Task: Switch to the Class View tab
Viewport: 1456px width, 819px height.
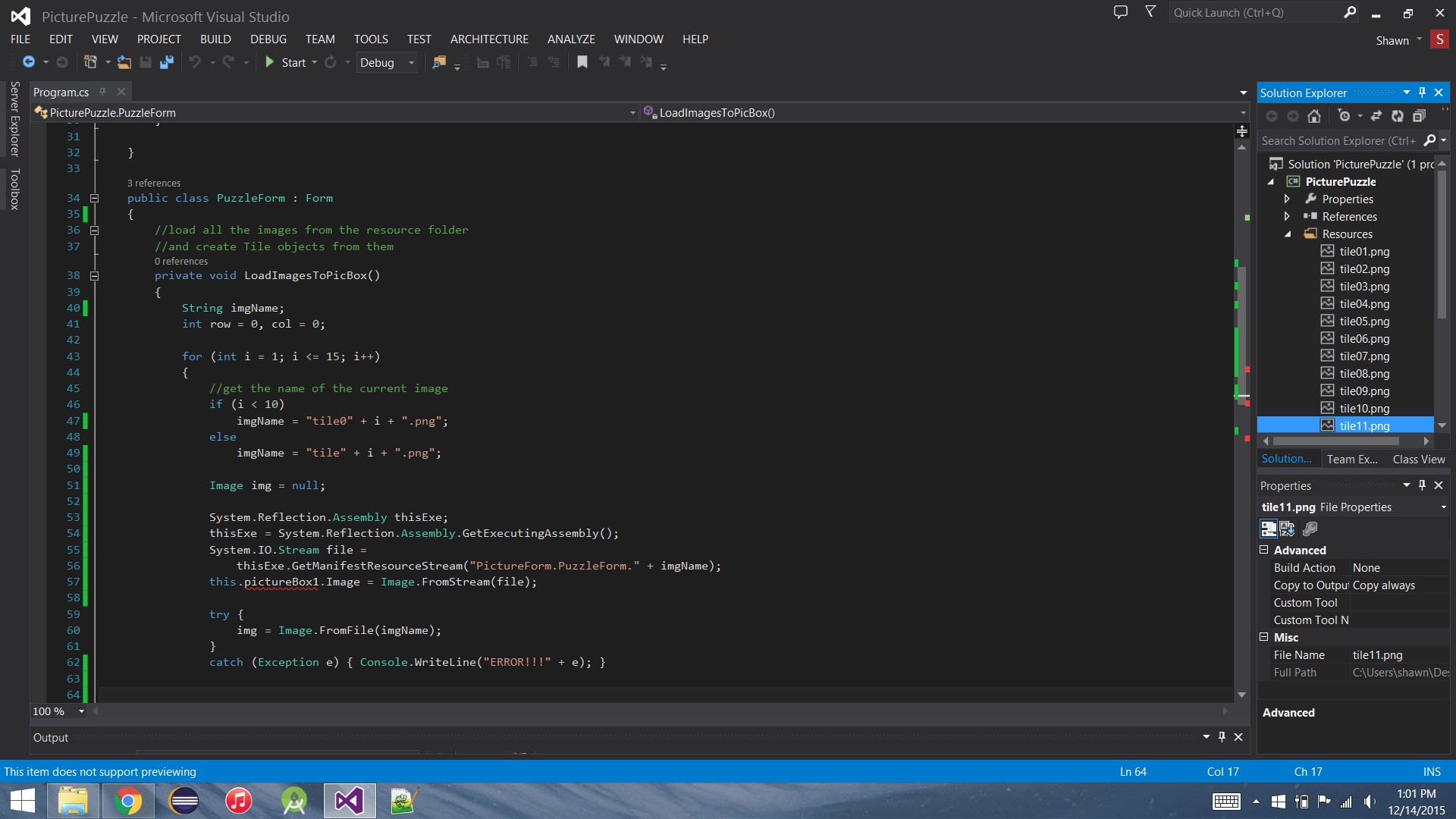Action: click(x=1418, y=459)
